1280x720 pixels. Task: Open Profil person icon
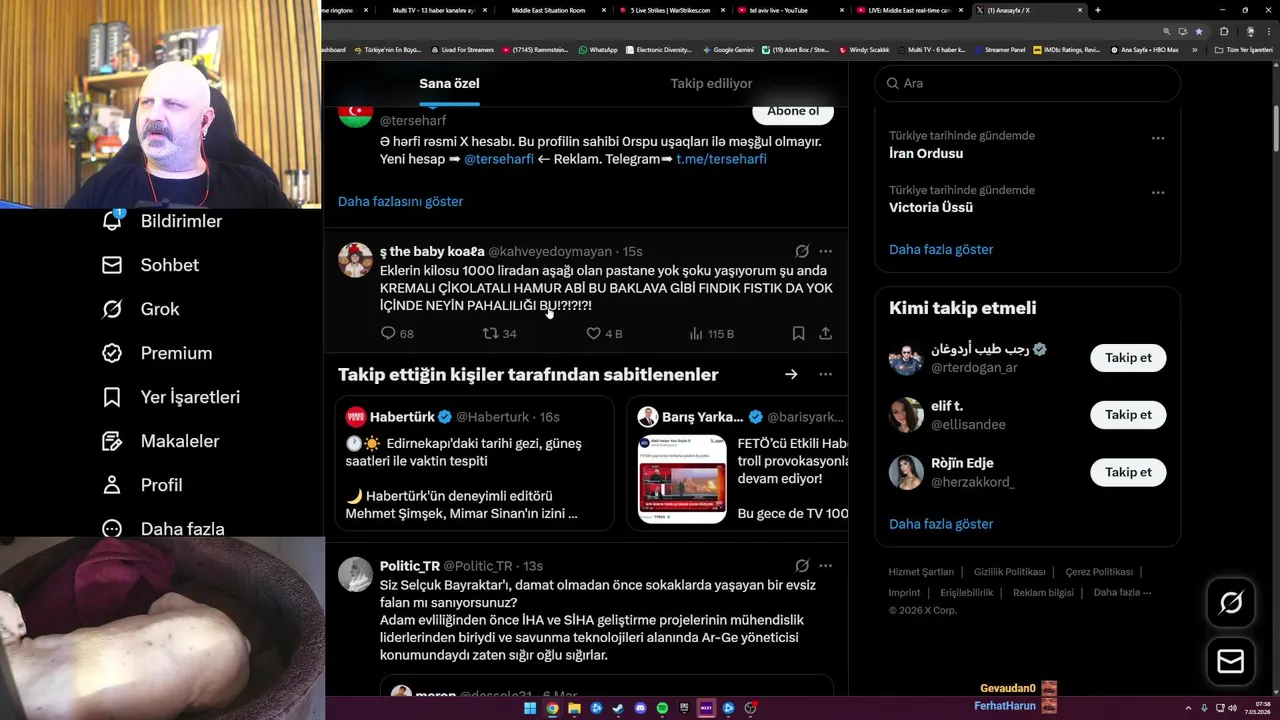tap(112, 485)
